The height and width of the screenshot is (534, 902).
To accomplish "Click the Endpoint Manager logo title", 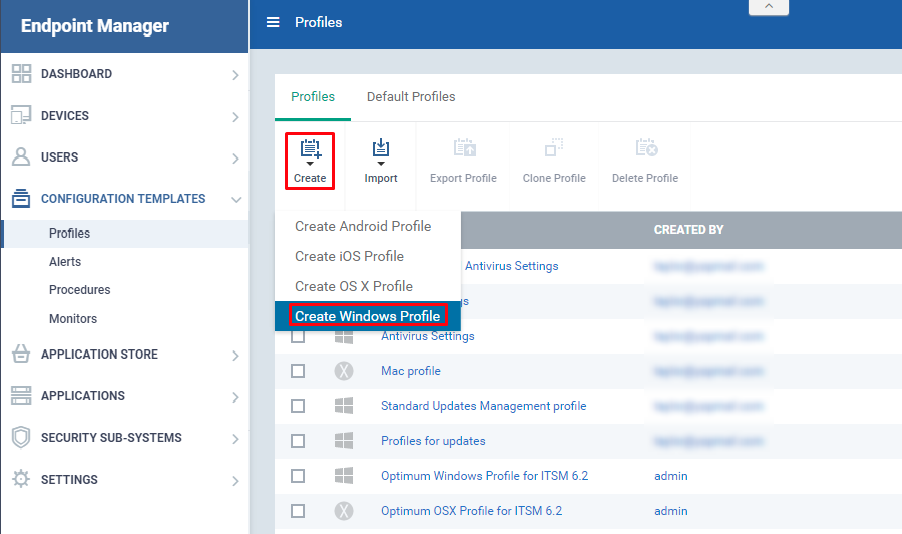I will [95, 26].
